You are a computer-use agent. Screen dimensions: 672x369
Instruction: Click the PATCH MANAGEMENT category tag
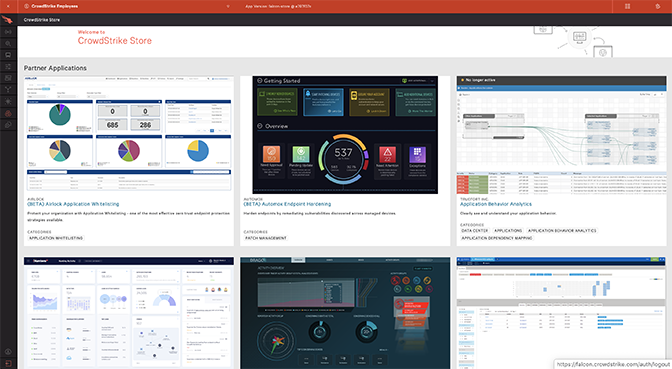(266, 238)
